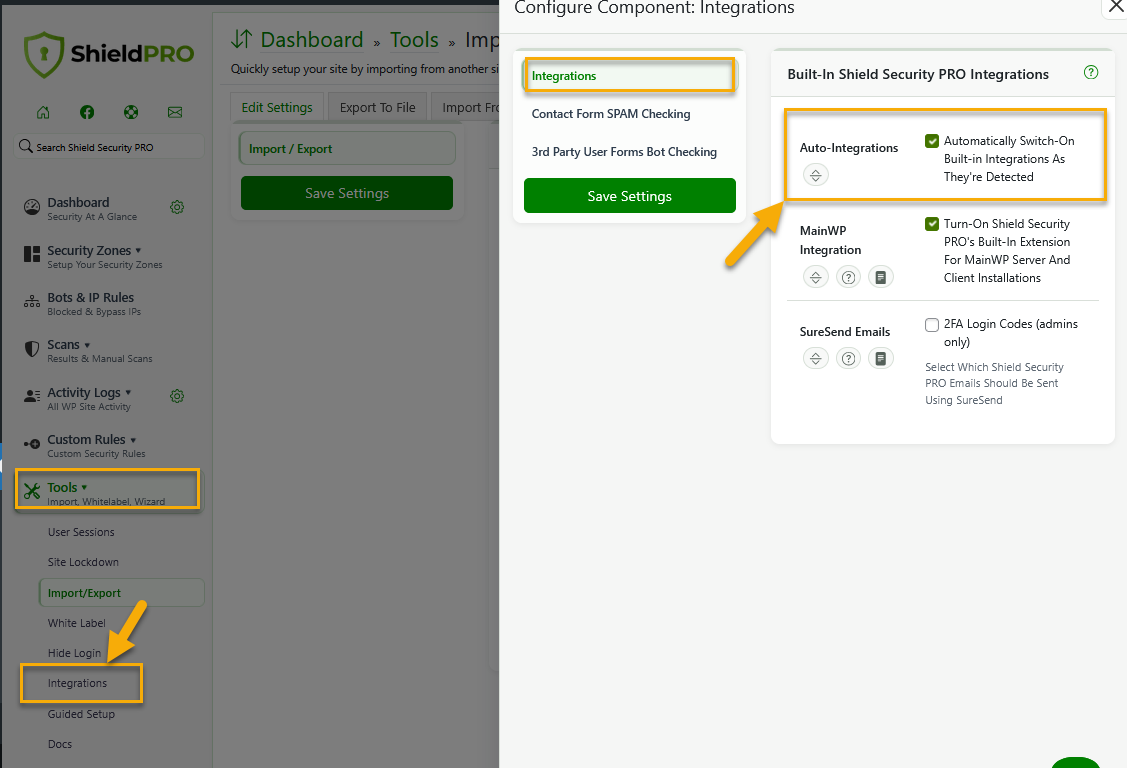Switch to the Contact Form SPAM Checking tab

[x=611, y=114]
